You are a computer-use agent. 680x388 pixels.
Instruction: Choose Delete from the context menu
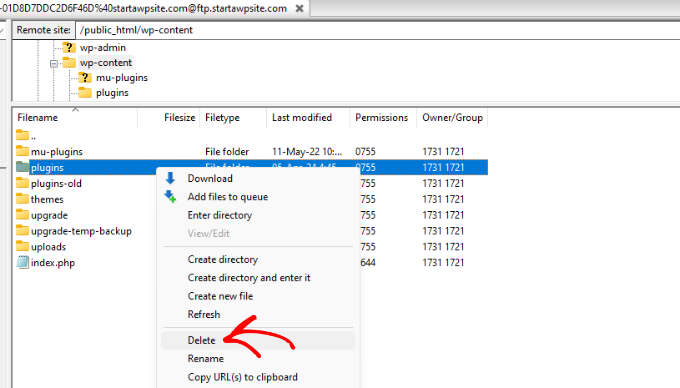coord(201,340)
